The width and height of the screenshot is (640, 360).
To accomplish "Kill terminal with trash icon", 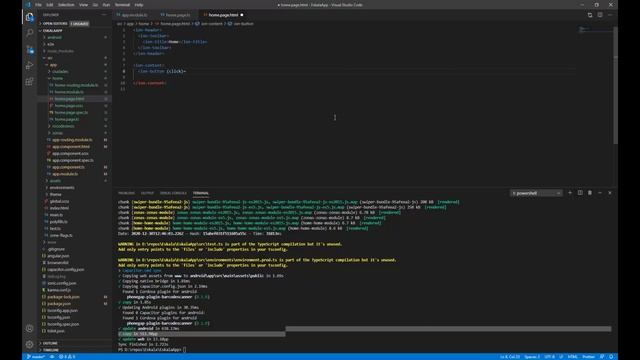I will click(590, 193).
